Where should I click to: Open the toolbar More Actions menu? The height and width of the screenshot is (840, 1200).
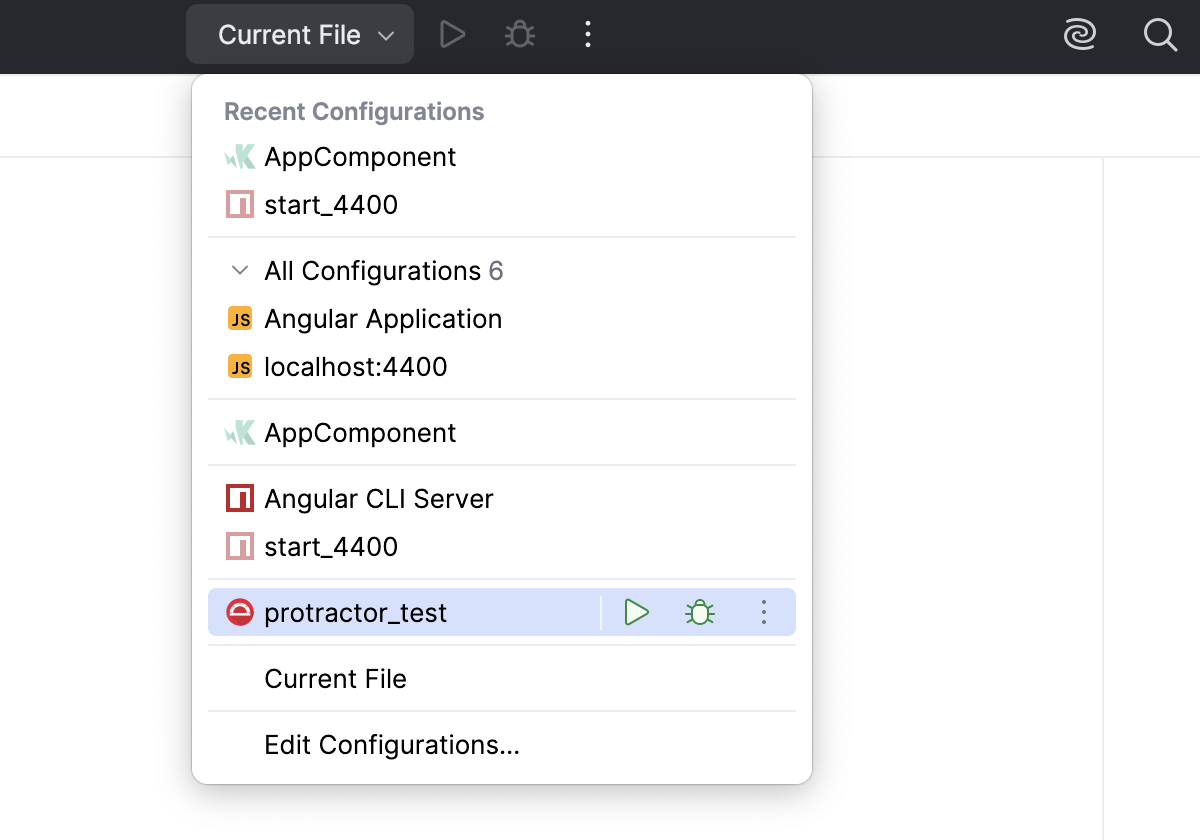(x=588, y=35)
